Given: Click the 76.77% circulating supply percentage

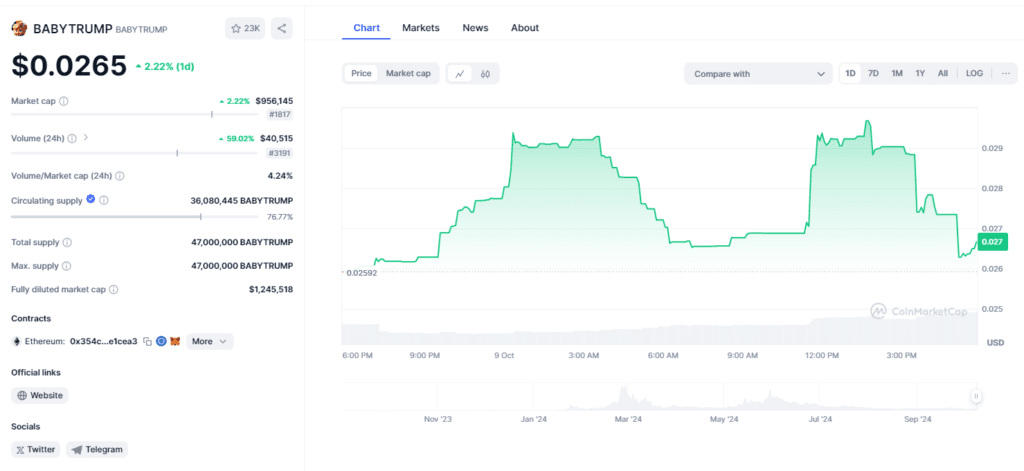Looking at the screenshot, I should (280, 217).
